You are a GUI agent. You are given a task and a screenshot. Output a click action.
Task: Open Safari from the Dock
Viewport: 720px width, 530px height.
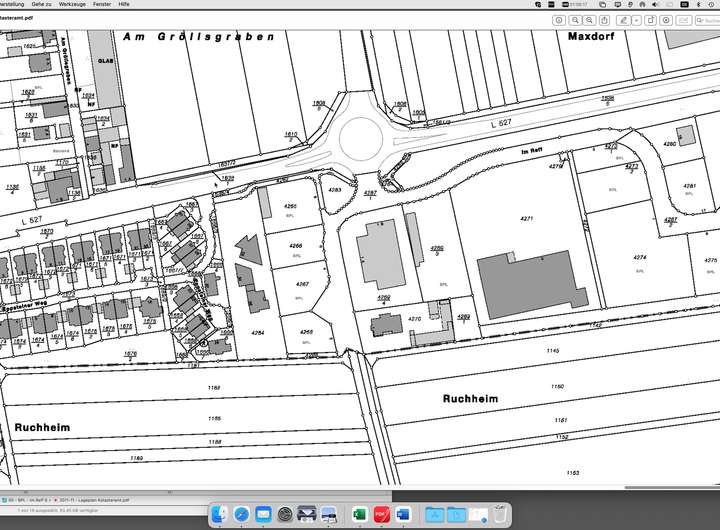click(241, 514)
